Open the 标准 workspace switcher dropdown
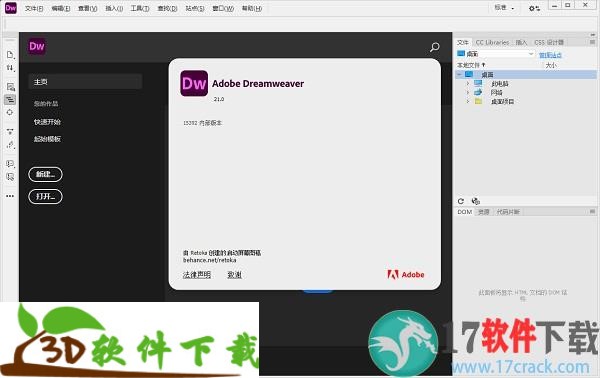600x378 pixels. (505, 8)
